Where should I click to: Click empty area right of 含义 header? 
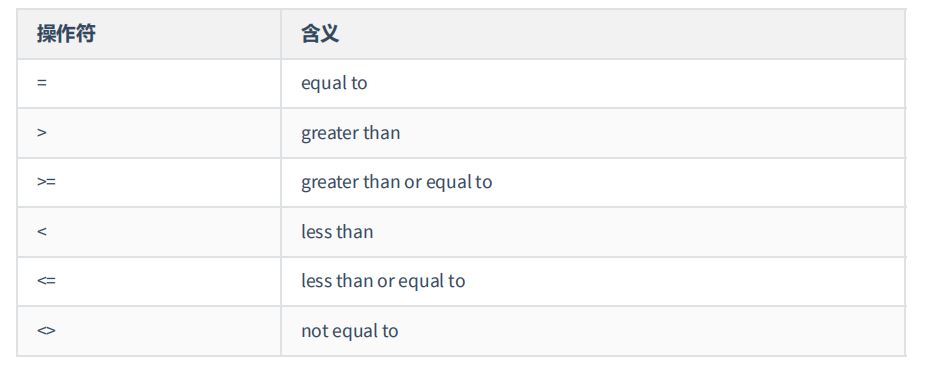pyautogui.click(x=621, y=34)
